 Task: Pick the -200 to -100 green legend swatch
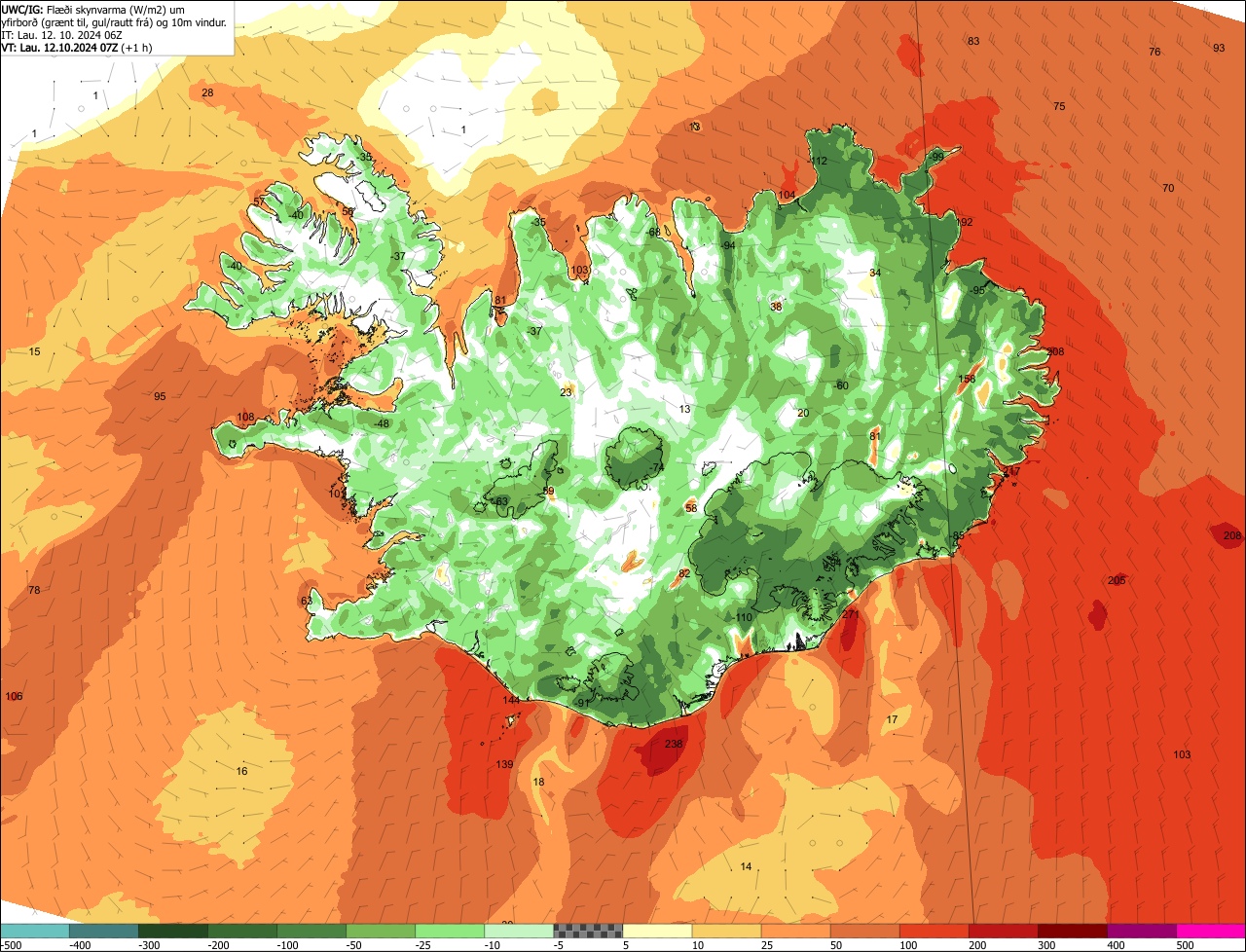point(241,931)
